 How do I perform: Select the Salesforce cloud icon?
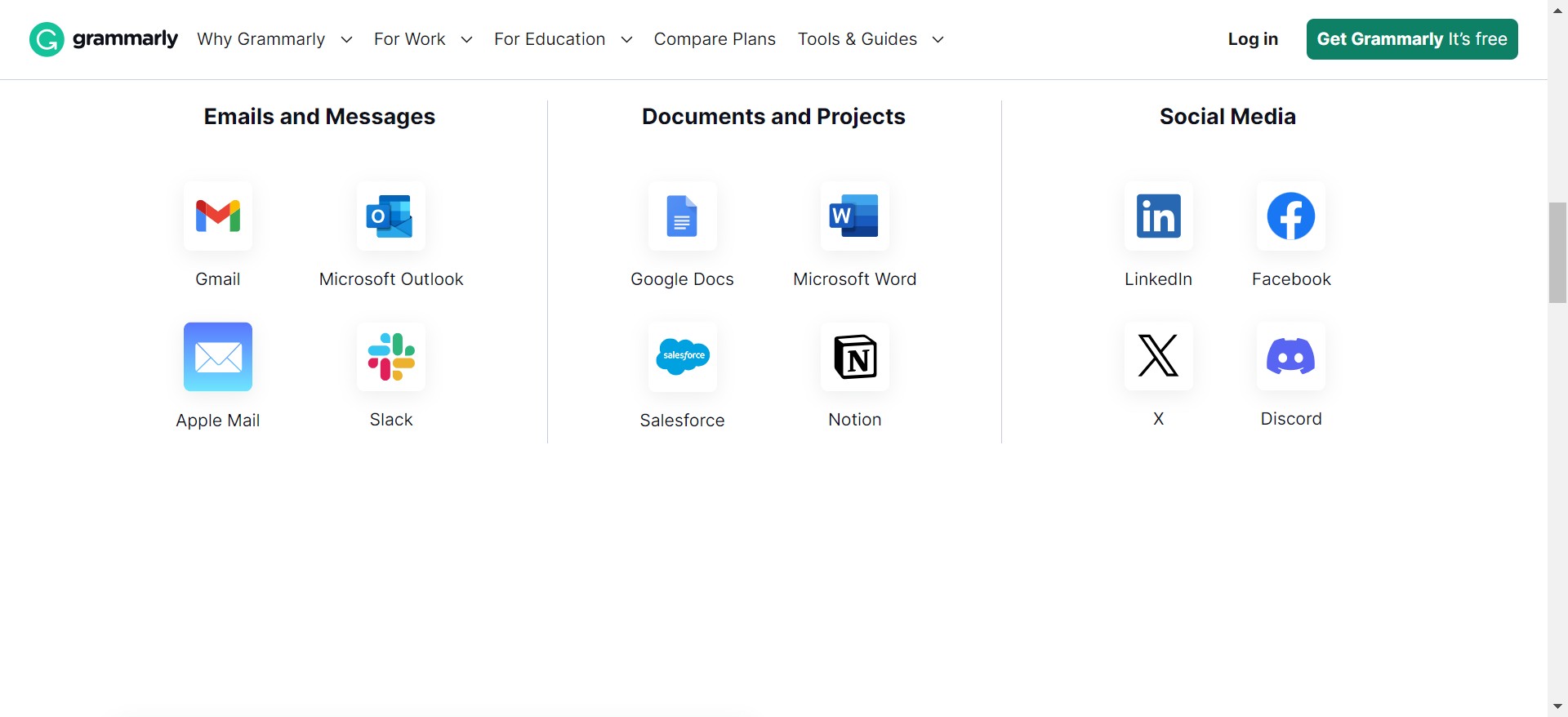[x=682, y=357]
